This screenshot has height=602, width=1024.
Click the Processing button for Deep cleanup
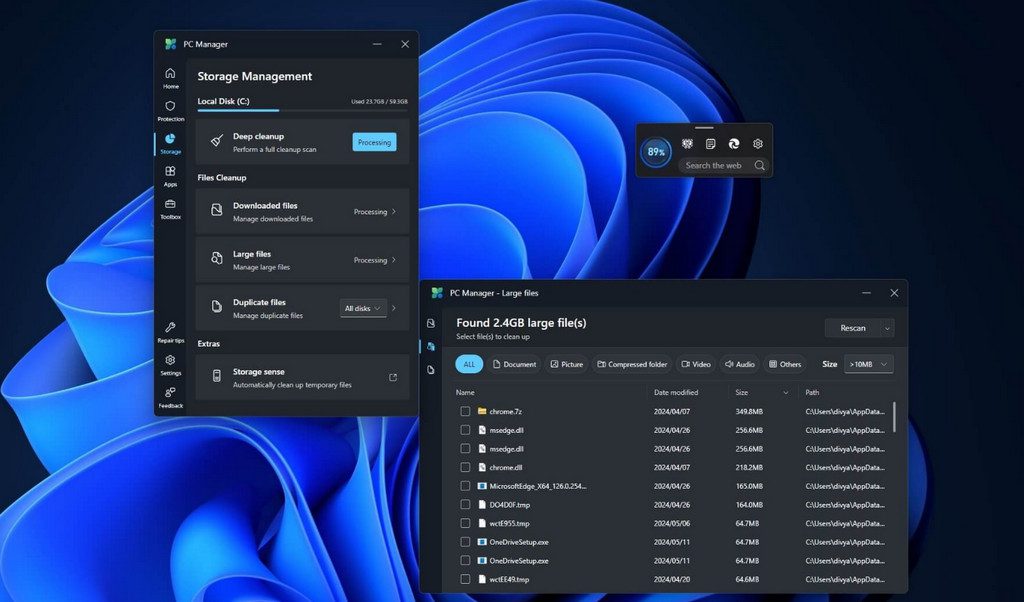(x=374, y=142)
